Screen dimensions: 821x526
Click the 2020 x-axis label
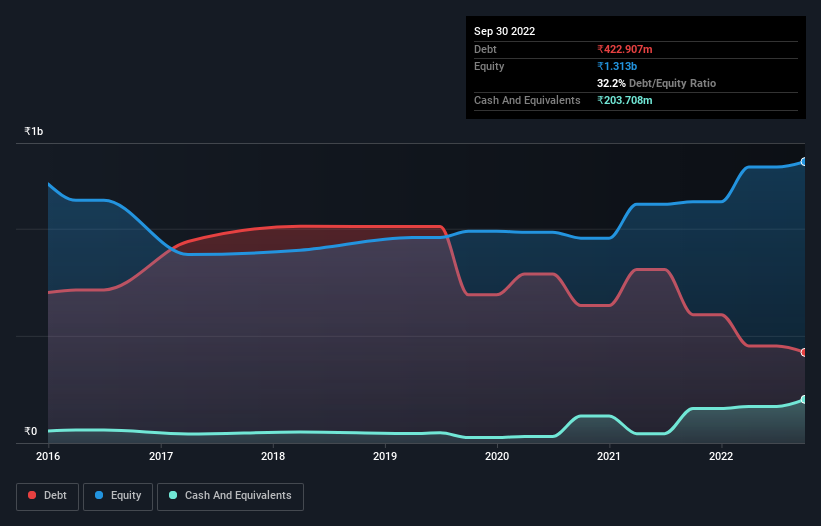click(497, 456)
